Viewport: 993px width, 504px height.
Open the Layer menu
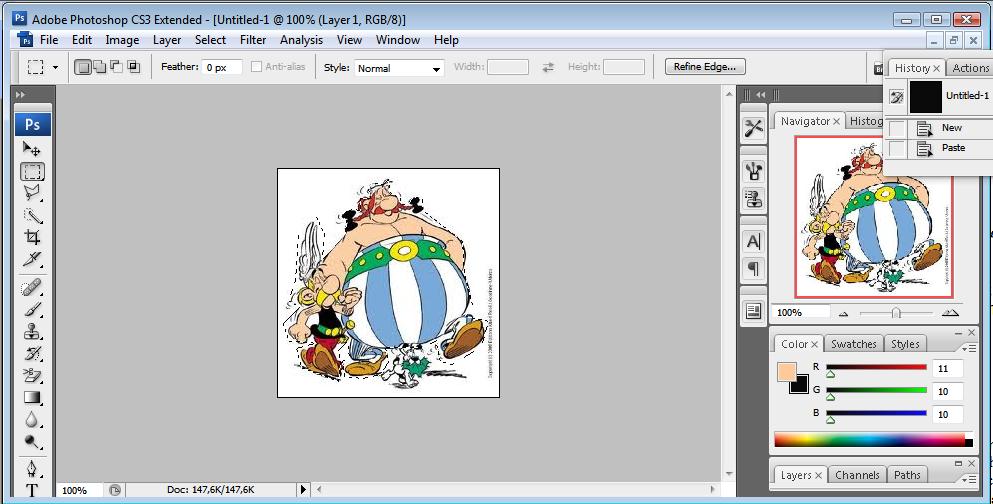coord(167,40)
